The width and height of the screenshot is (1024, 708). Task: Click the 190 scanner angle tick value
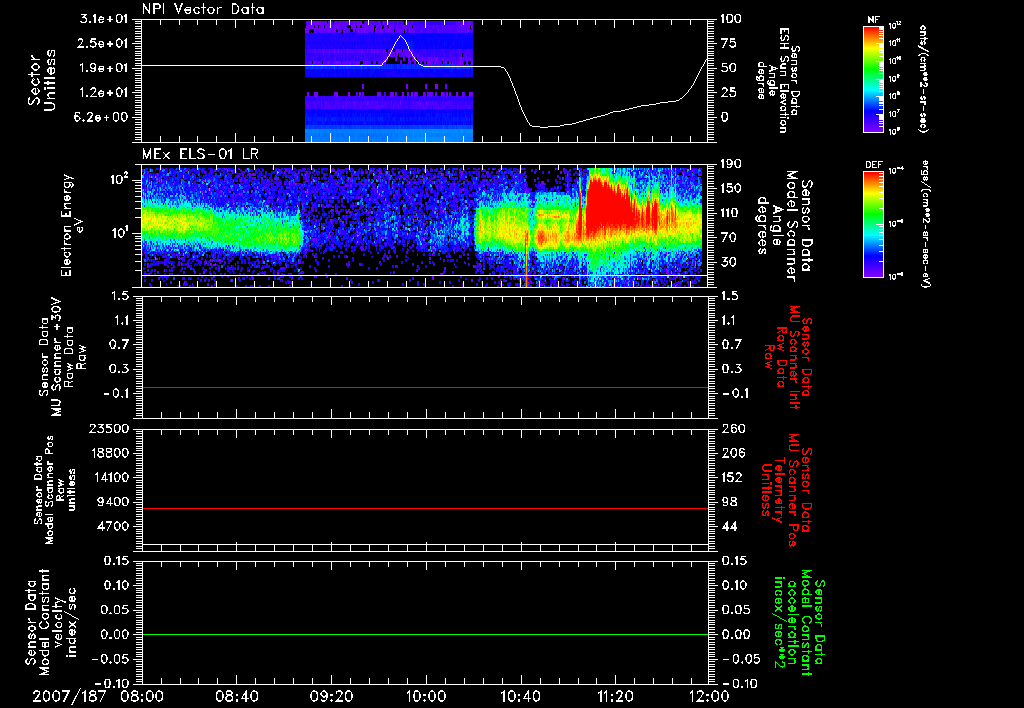(731, 163)
